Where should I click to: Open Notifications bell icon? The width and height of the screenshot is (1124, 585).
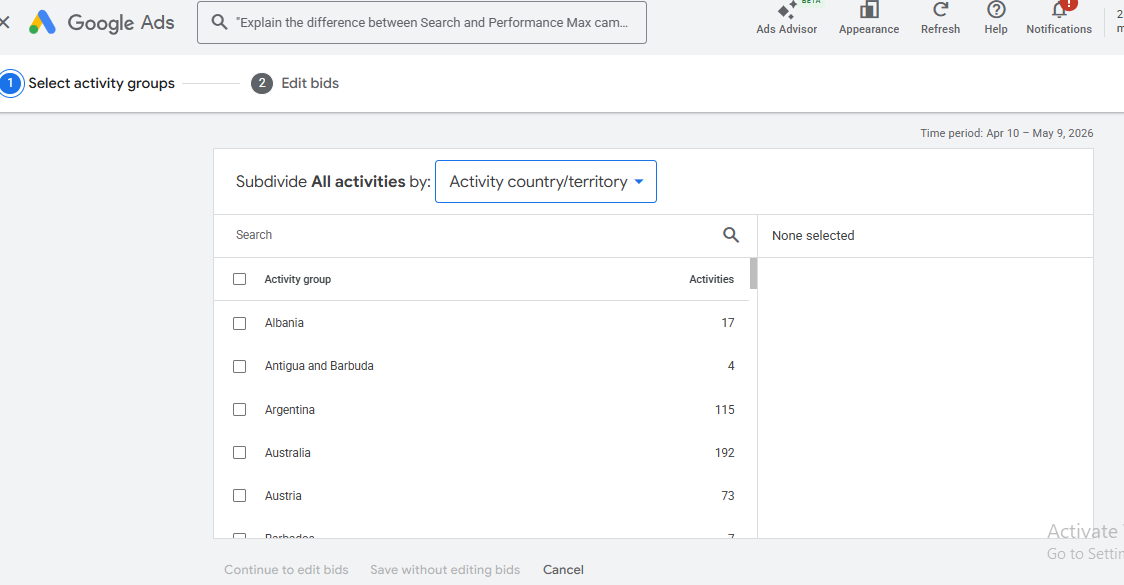point(1059,9)
